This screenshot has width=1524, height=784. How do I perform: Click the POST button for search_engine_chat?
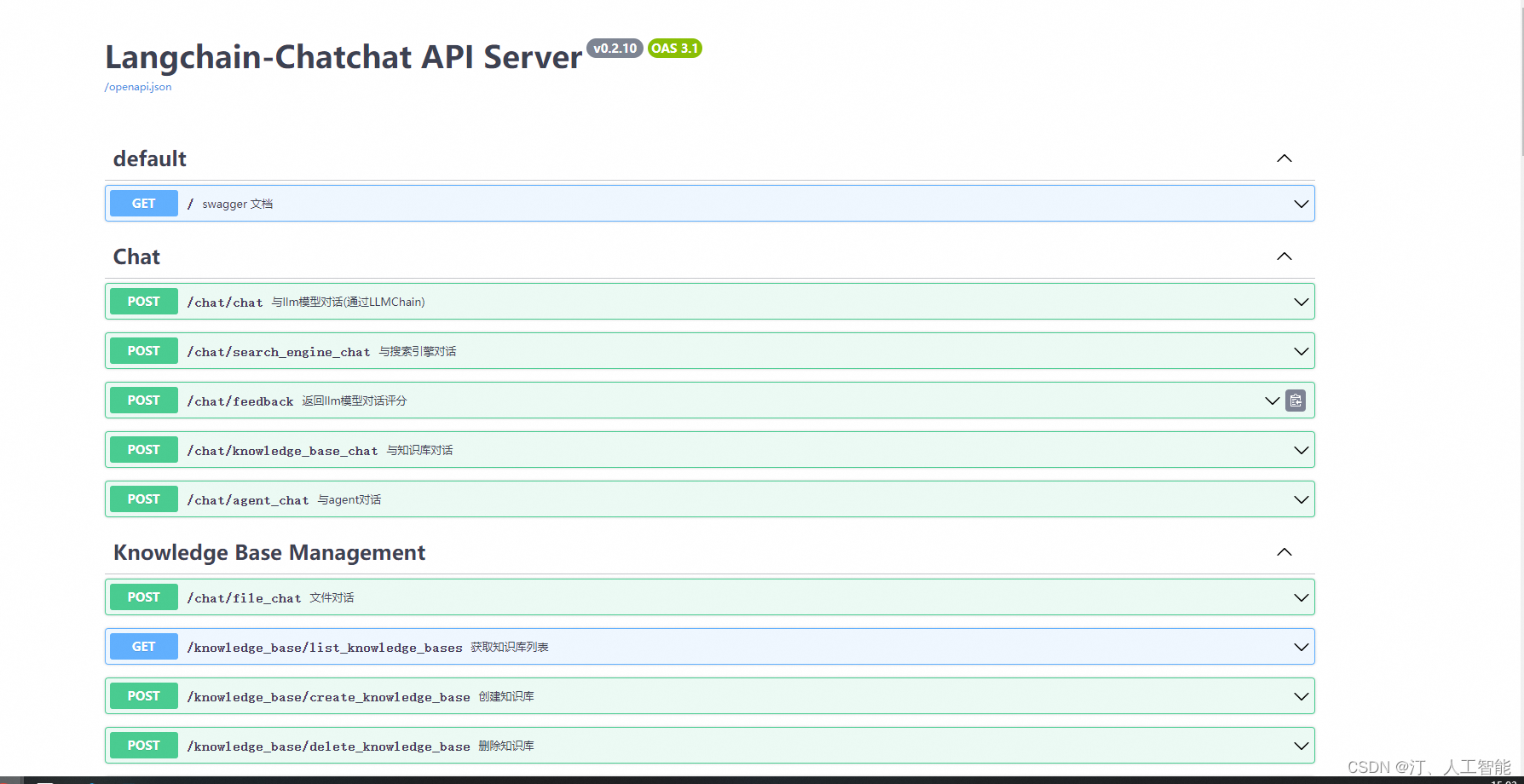pos(144,351)
